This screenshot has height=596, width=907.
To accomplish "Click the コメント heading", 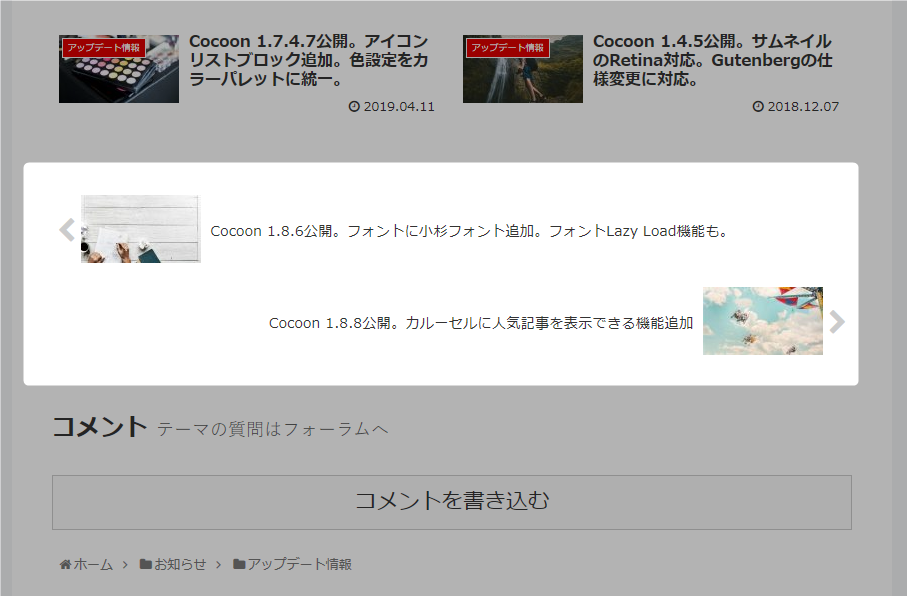I will coord(99,427).
